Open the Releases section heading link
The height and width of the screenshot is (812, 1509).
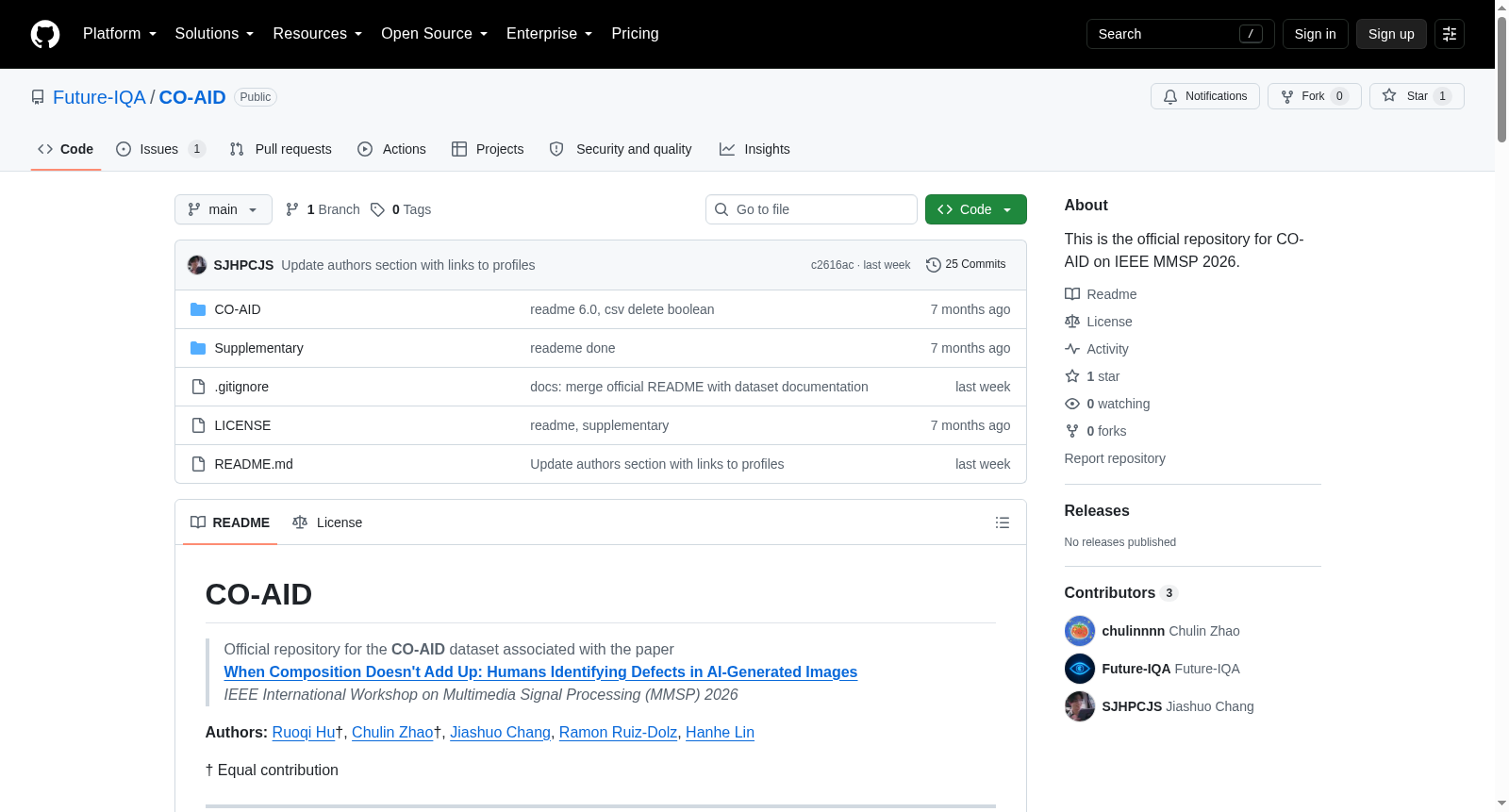[1097, 510]
